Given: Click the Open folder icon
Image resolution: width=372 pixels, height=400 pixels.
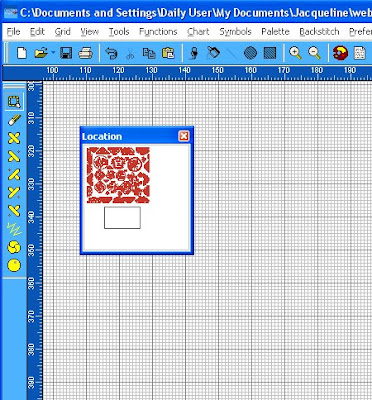Looking at the screenshot, I should [x=41, y=53].
